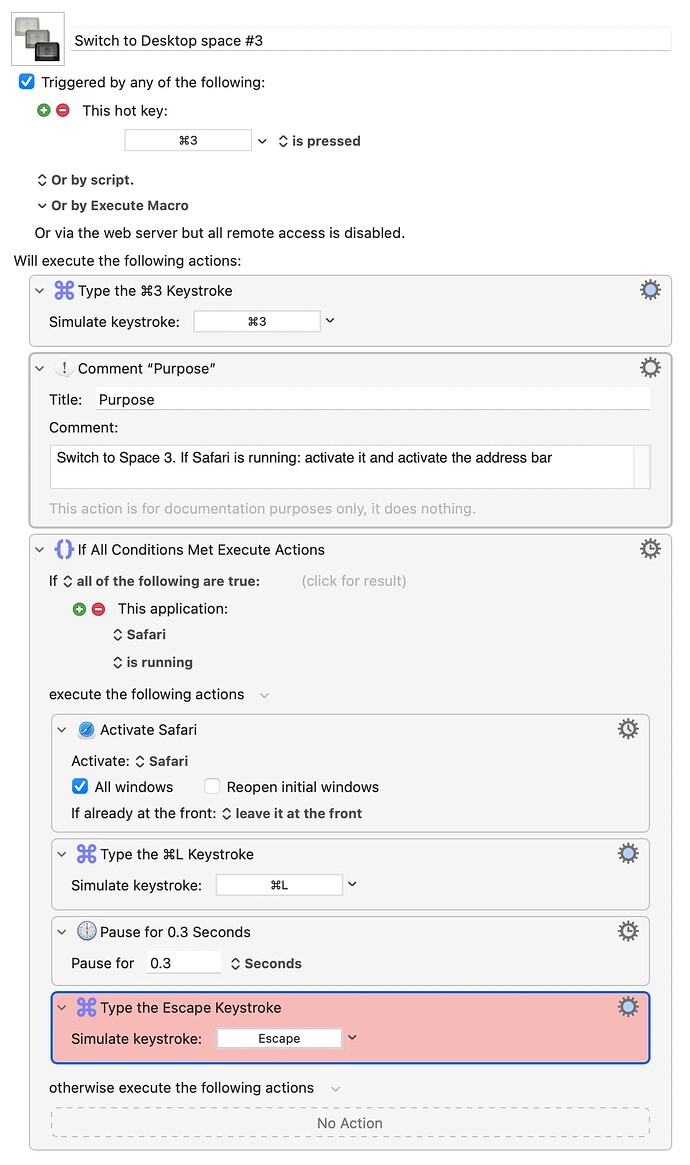Image resolution: width=690 pixels, height=1165 pixels.
Task: Add a new hot key trigger with the green plus
Action: pyautogui.click(x=44, y=110)
